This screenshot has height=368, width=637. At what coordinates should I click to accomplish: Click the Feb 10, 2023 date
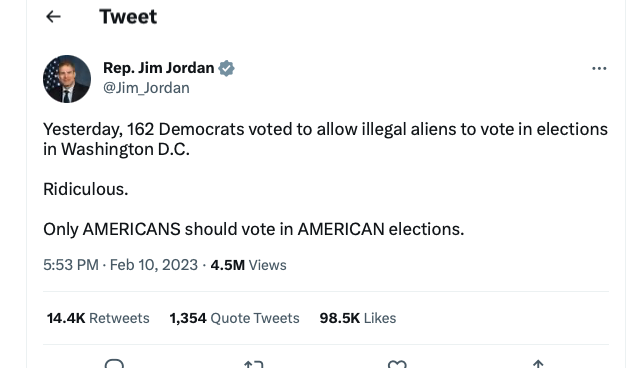pyautogui.click(x=154, y=265)
